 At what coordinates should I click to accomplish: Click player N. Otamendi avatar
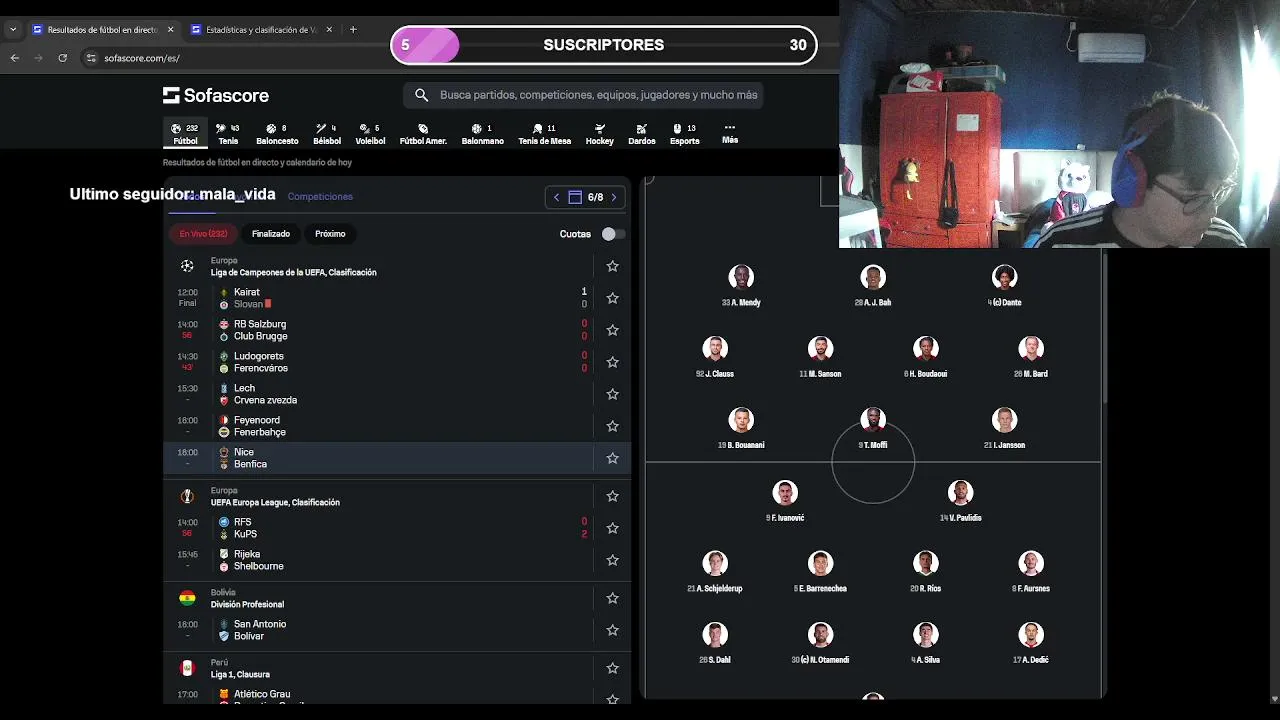tap(821, 635)
